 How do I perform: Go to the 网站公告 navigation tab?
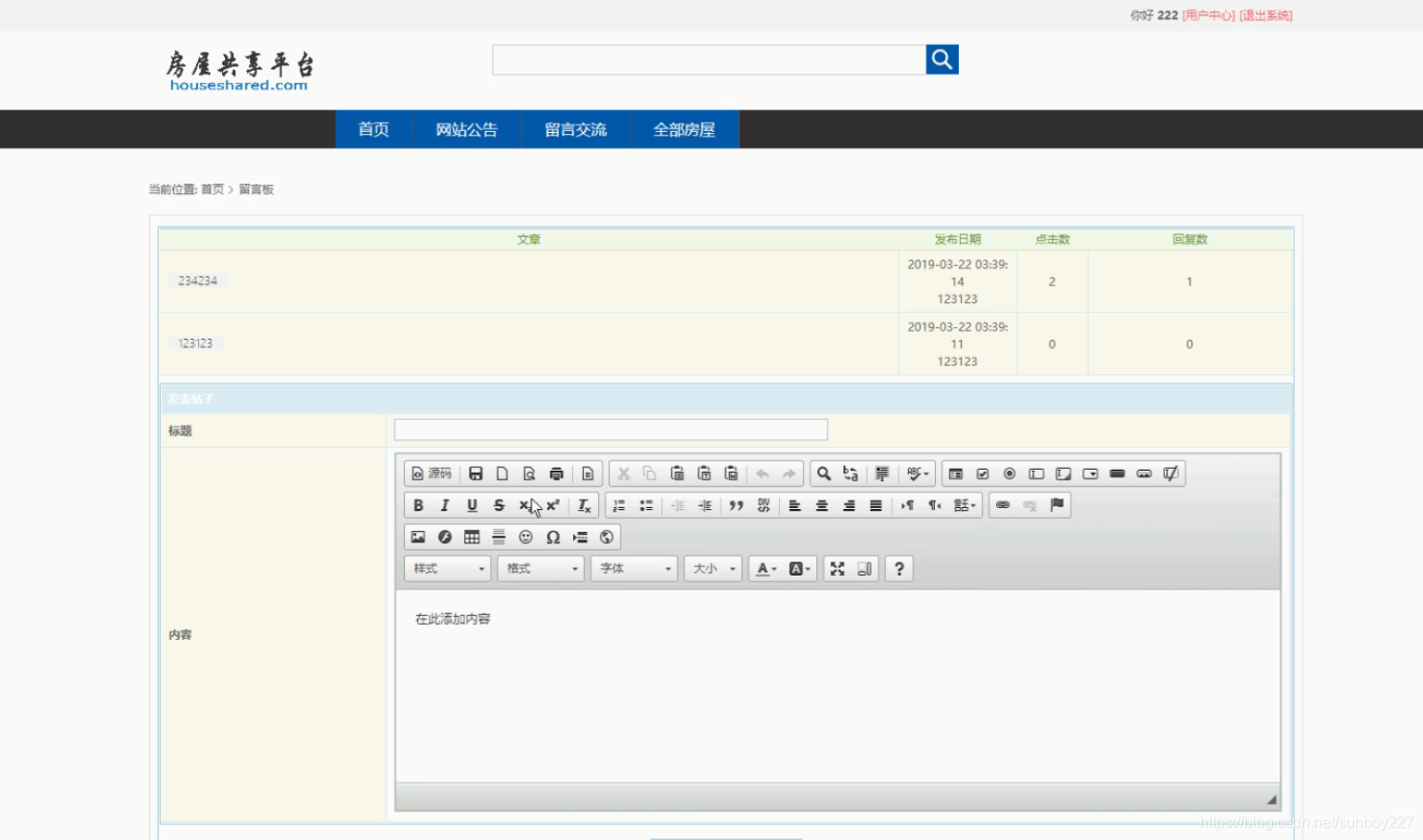[x=467, y=129]
